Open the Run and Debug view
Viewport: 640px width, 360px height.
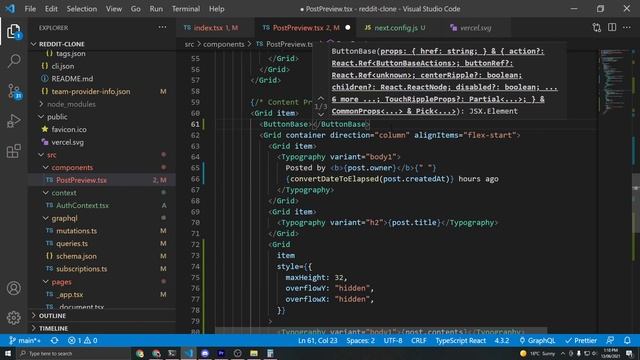(x=13, y=121)
